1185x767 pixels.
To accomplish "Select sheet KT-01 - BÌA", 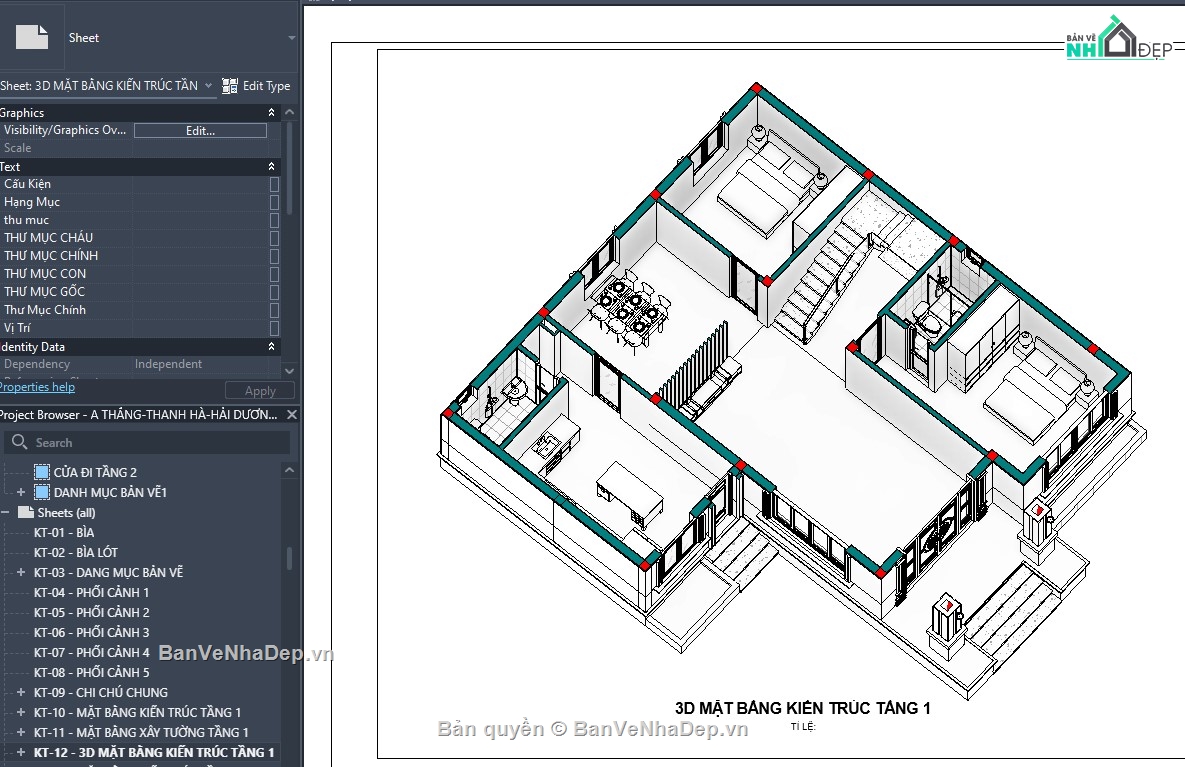I will point(64,532).
